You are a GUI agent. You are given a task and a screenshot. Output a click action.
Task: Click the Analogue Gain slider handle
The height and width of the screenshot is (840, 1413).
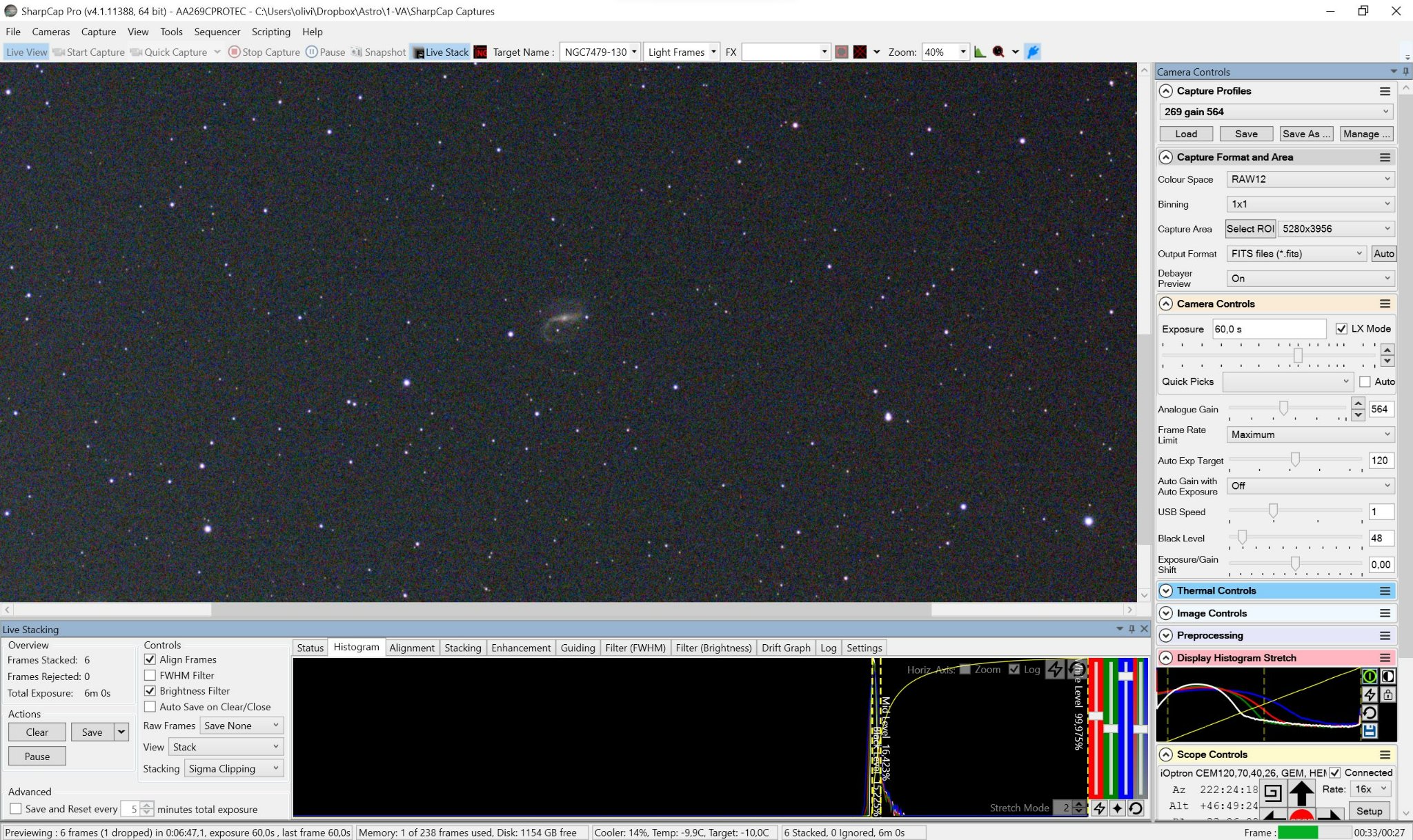coord(1283,408)
